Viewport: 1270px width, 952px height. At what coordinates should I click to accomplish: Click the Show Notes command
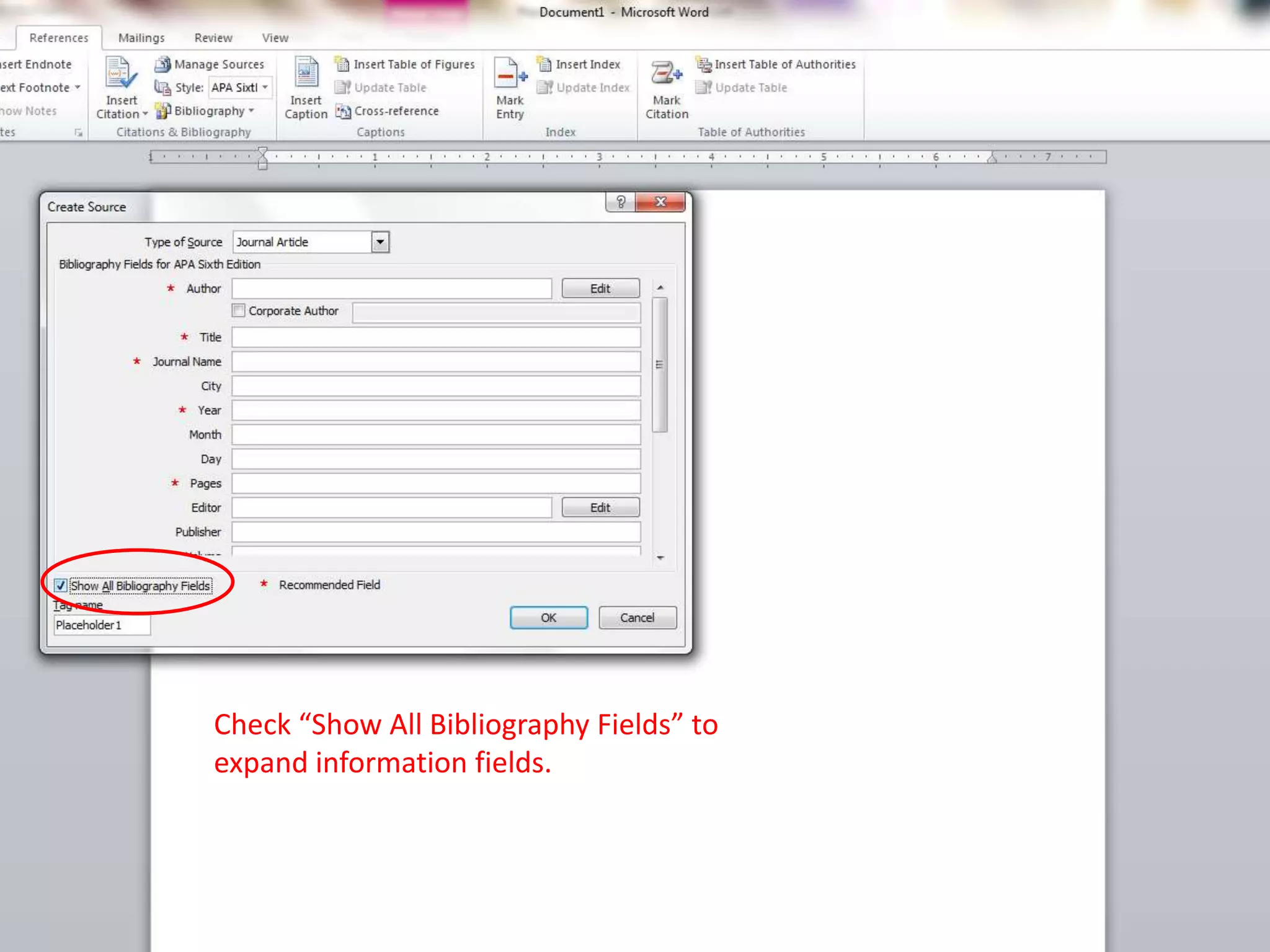[x=29, y=111]
